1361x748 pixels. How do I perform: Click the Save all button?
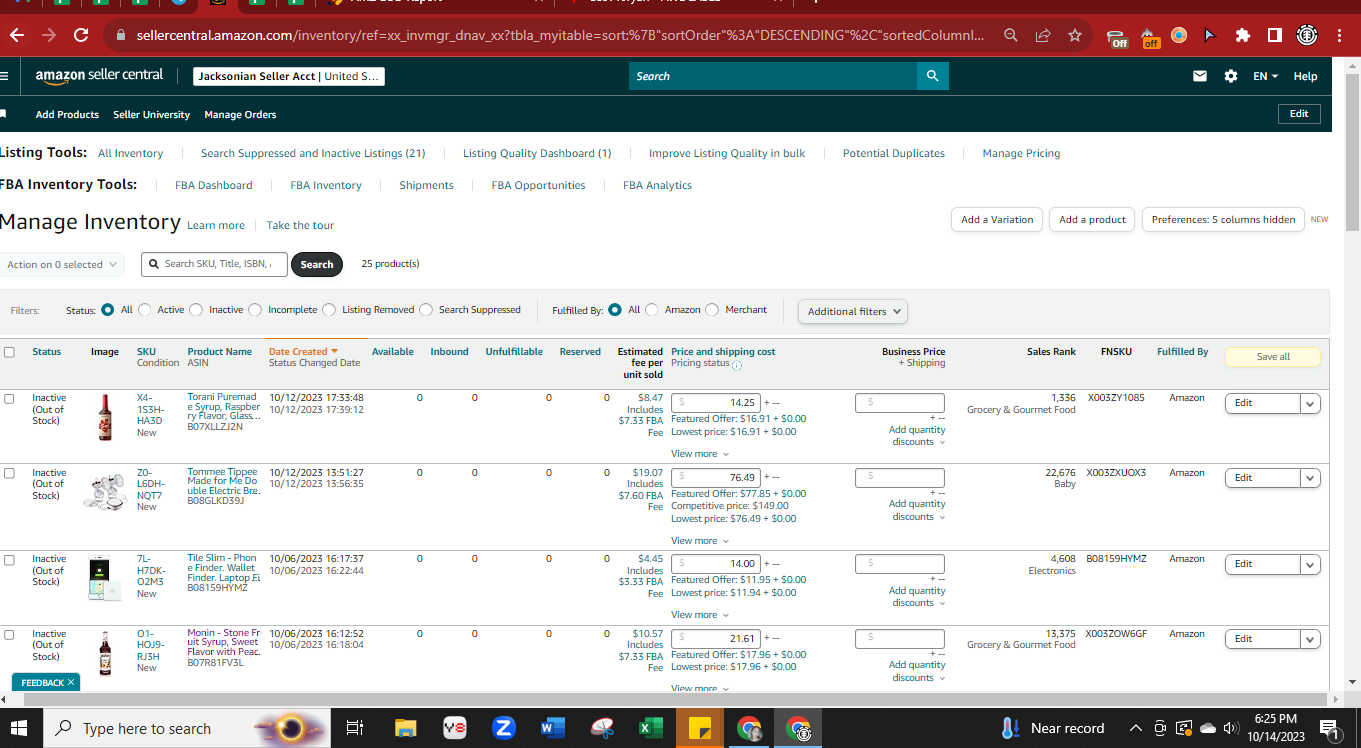pyautogui.click(x=1273, y=357)
